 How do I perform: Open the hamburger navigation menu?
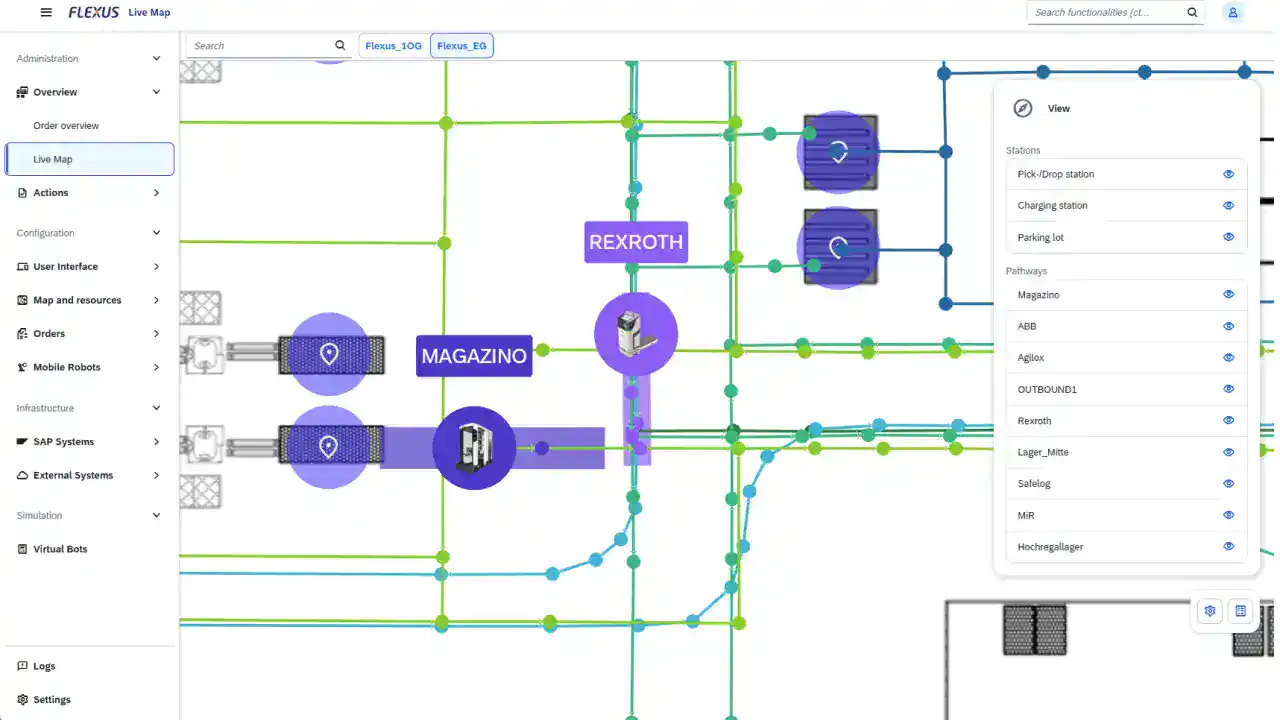click(46, 12)
